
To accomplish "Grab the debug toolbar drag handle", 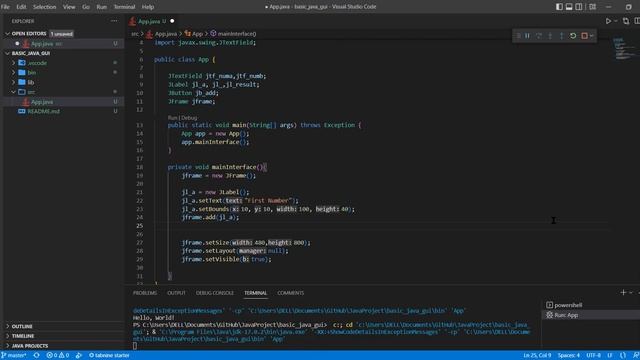I will (518, 36).
